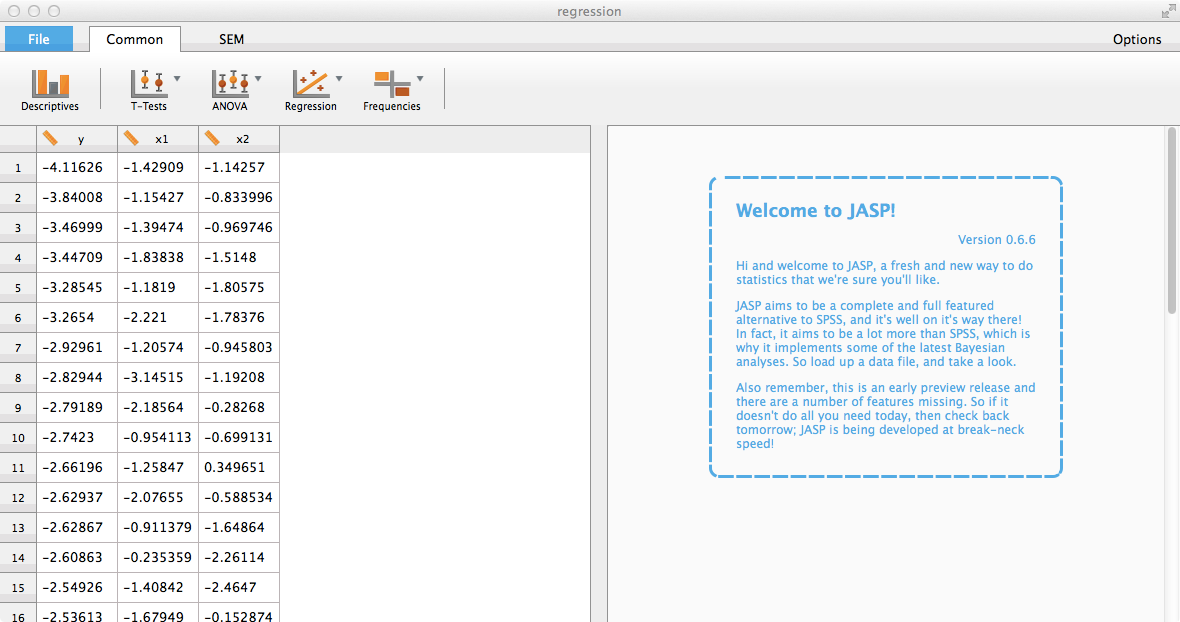Switch to the Common tab
This screenshot has height=622, width=1180.
pyautogui.click(x=135, y=39)
